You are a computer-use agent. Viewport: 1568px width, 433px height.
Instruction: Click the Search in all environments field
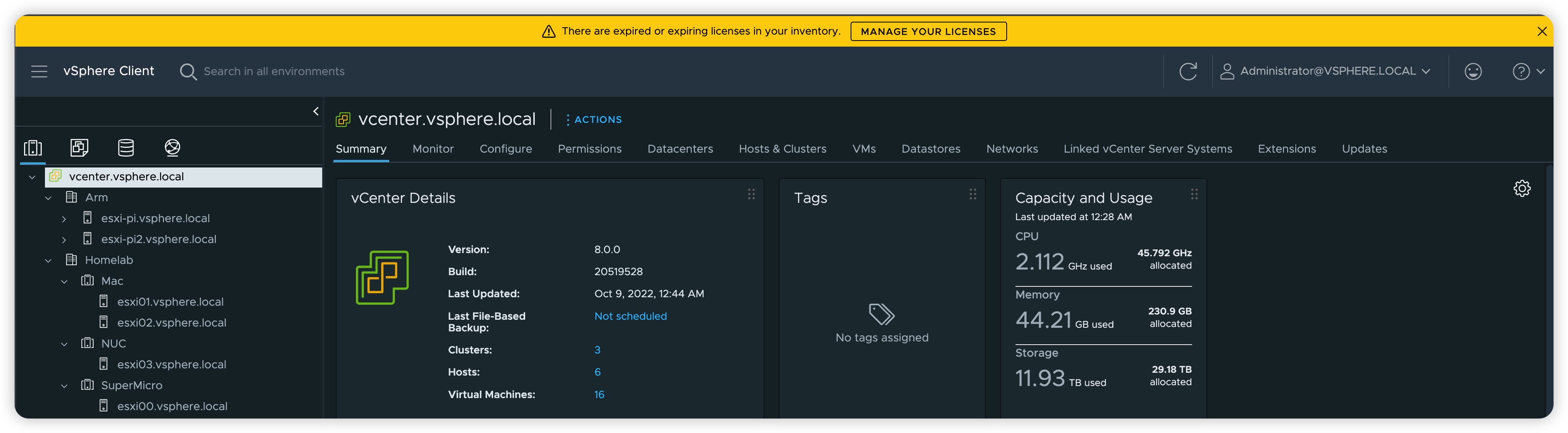[274, 71]
